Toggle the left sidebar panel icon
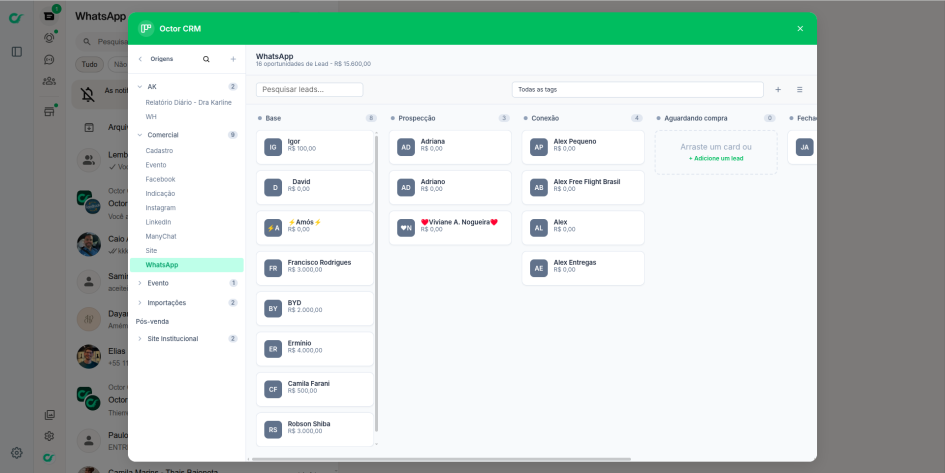 coord(17,51)
